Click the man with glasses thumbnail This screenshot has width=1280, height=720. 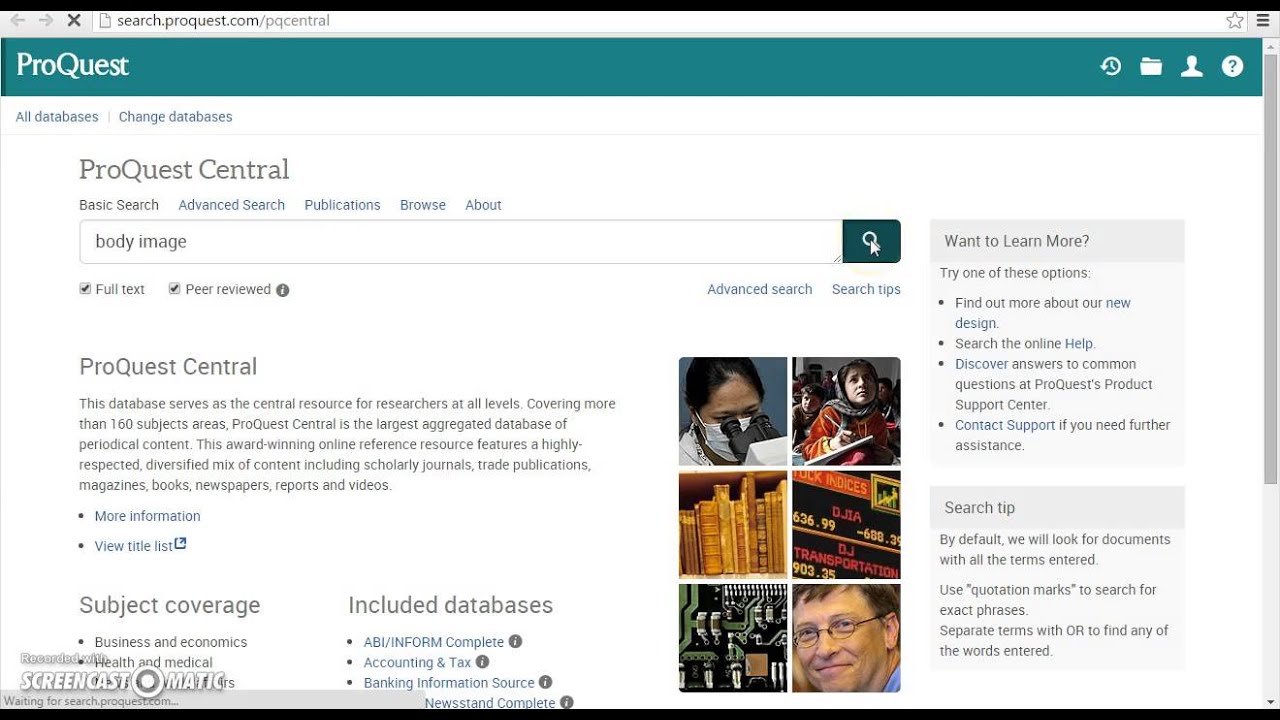tap(846, 638)
